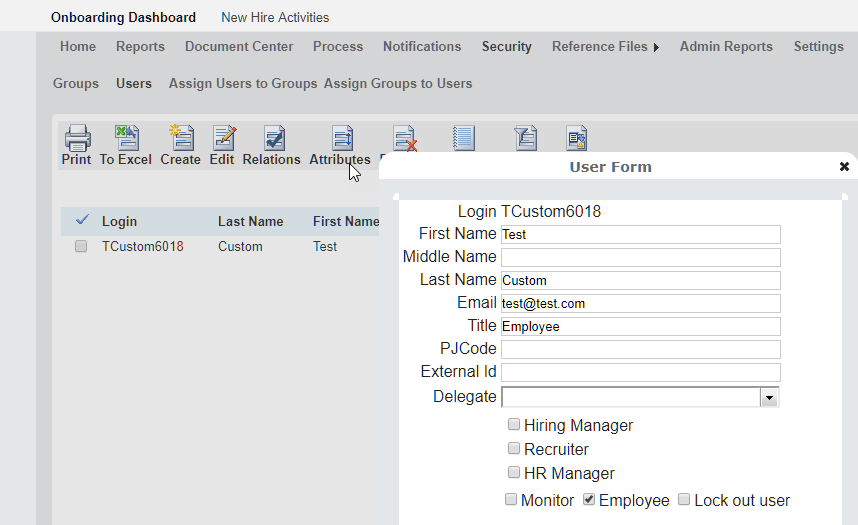Screen dimensions: 858x525
Task: Click the Email input field
Action: (641, 303)
